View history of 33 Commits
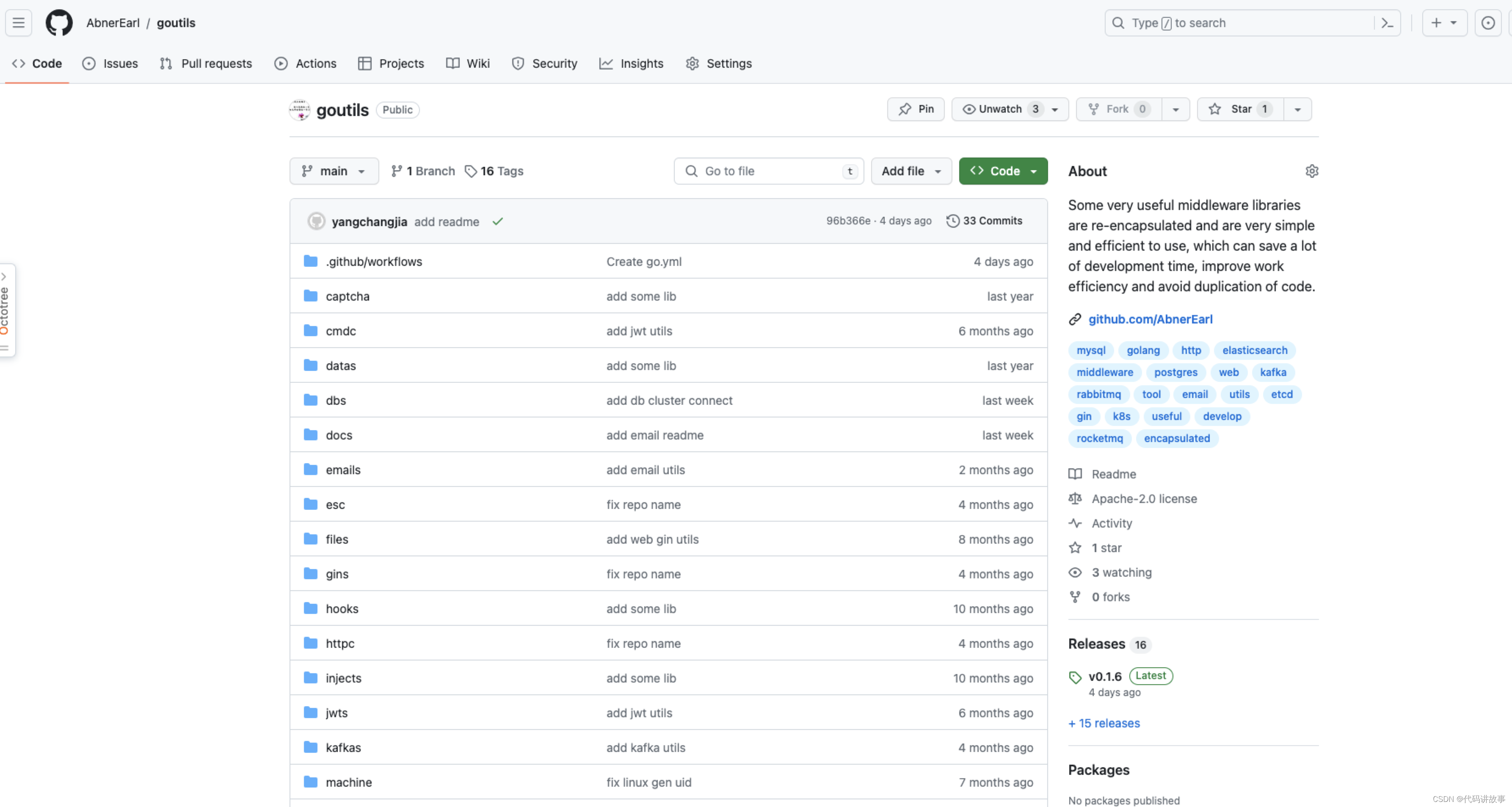This screenshot has height=807, width=1512. [x=984, y=221]
